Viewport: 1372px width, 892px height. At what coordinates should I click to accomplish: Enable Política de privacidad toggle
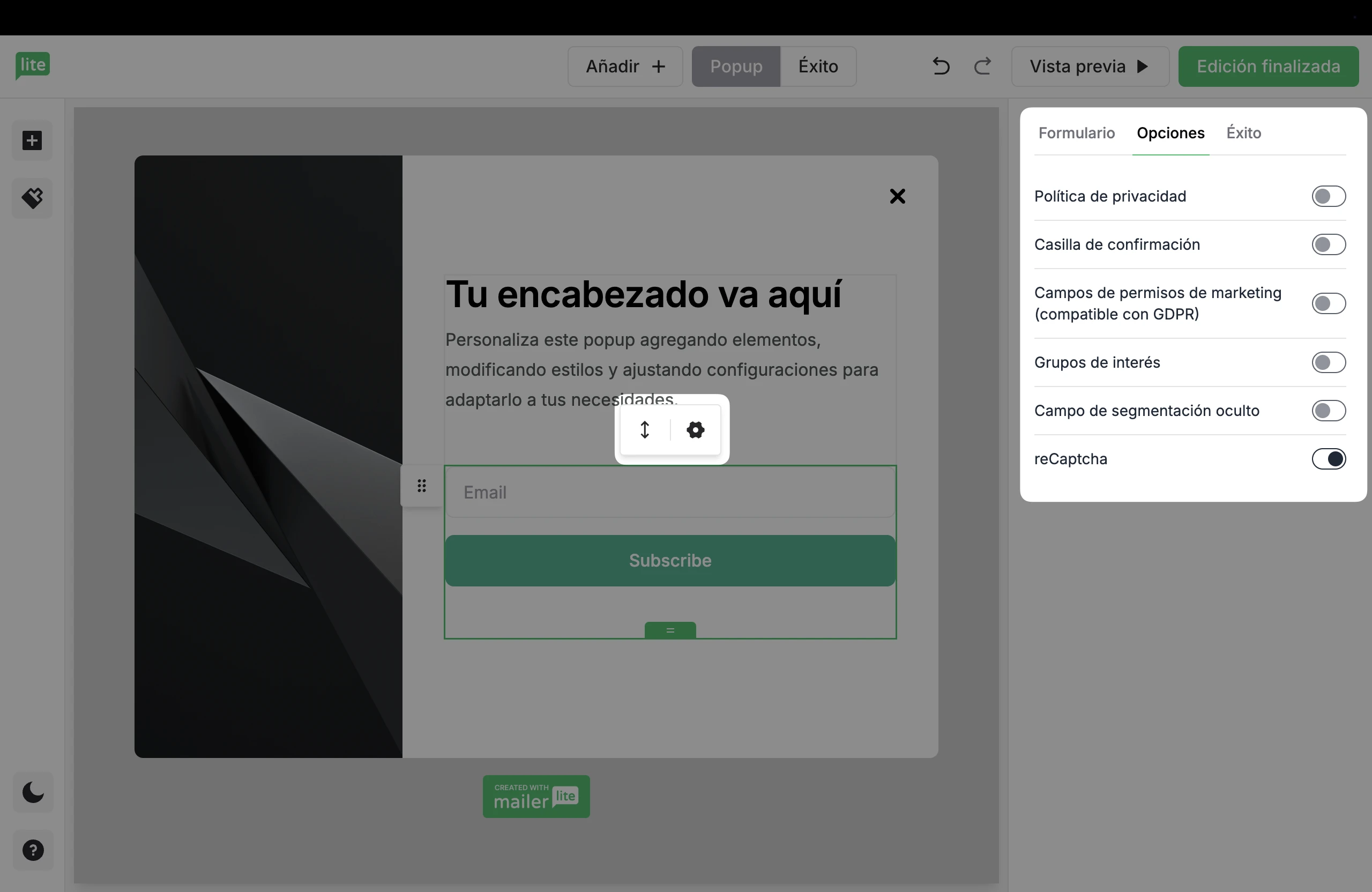[1328, 197]
